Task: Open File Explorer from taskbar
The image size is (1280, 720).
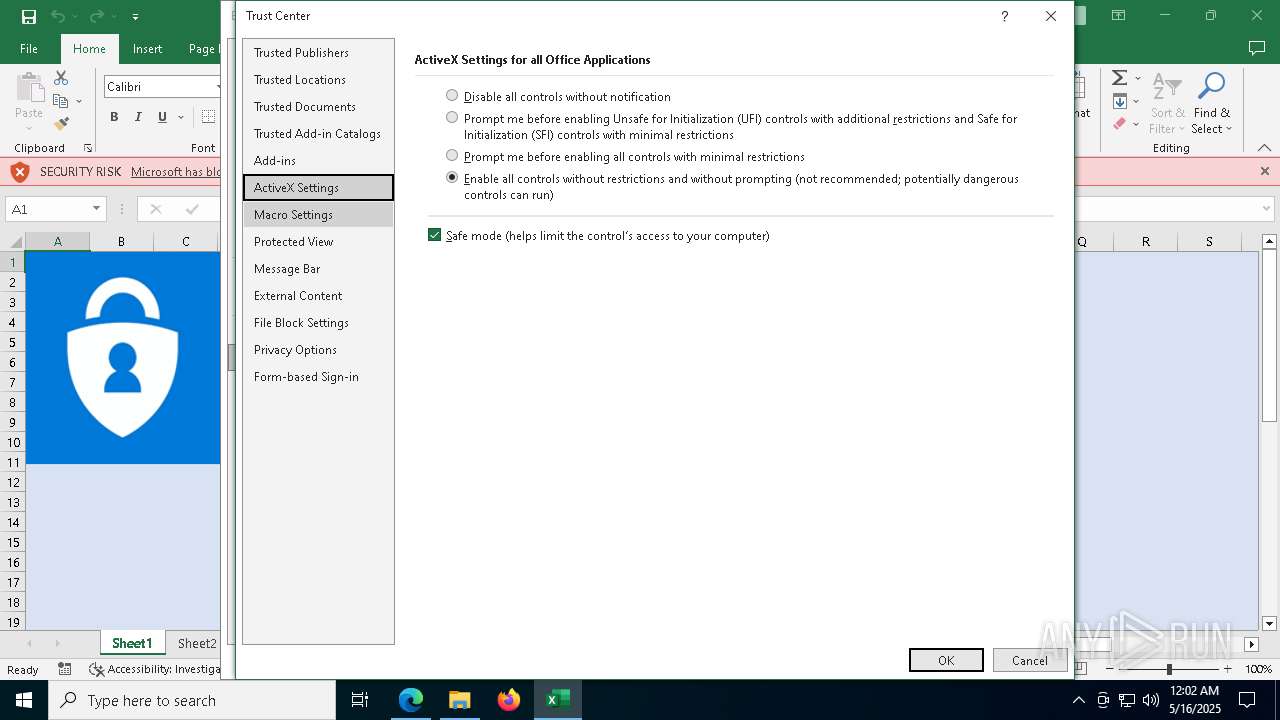Action: point(460,700)
